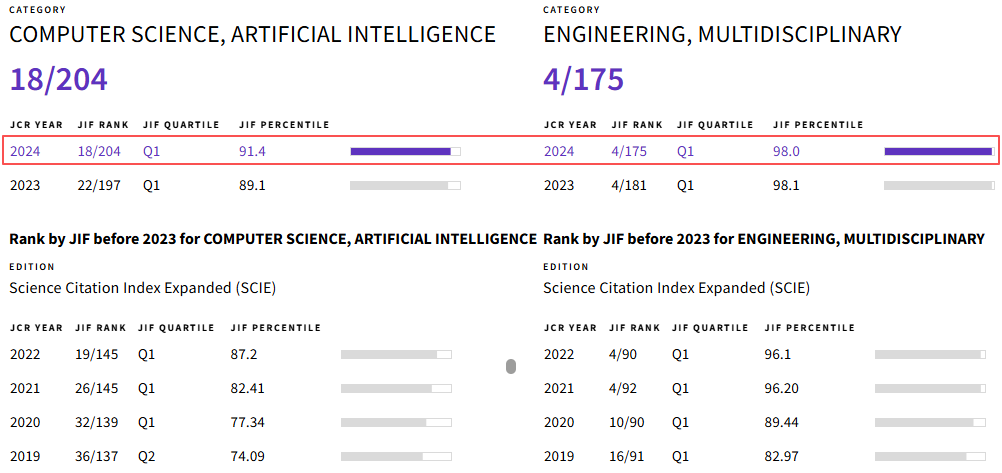1002x473 pixels.
Task: Click the 4/175 JIF rank in 2024 row
Action: (x=629, y=152)
